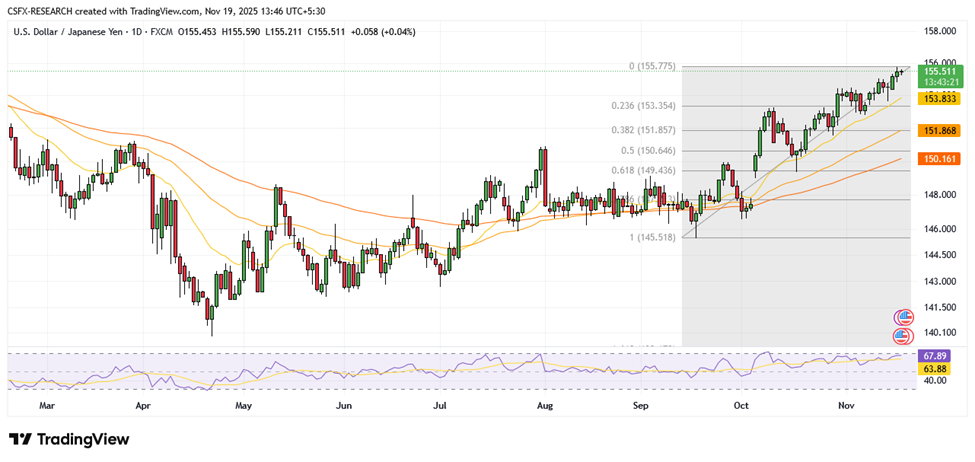Click the Oct label on time axis
This screenshot has width=975, height=462.
[741, 407]
